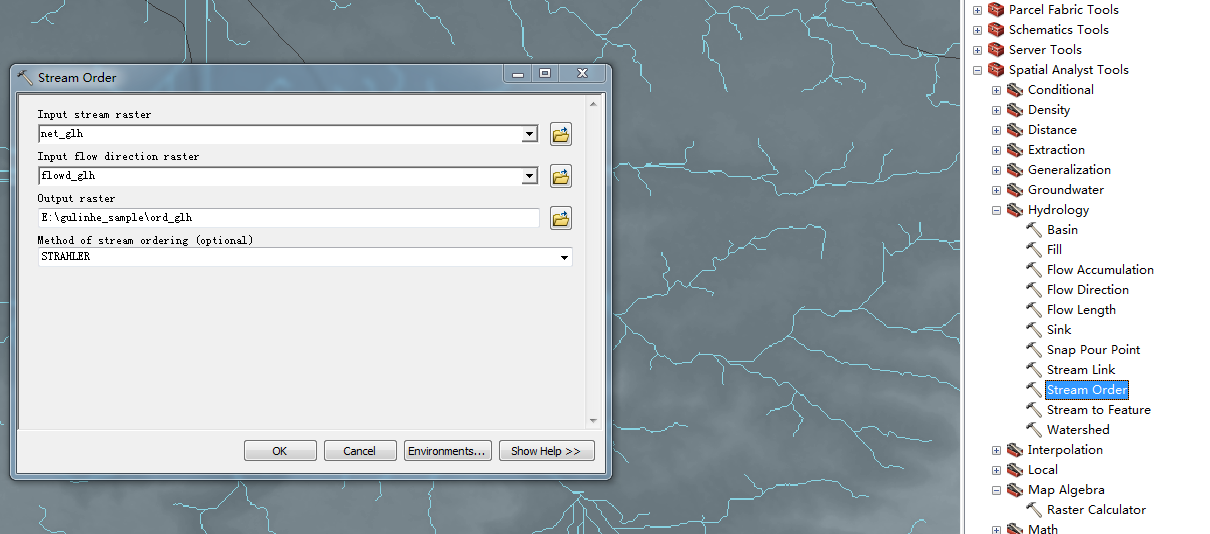The width and height of the screenshot is (1210, 534).
Task: Open the Watershed tool
Action: 1078,430
